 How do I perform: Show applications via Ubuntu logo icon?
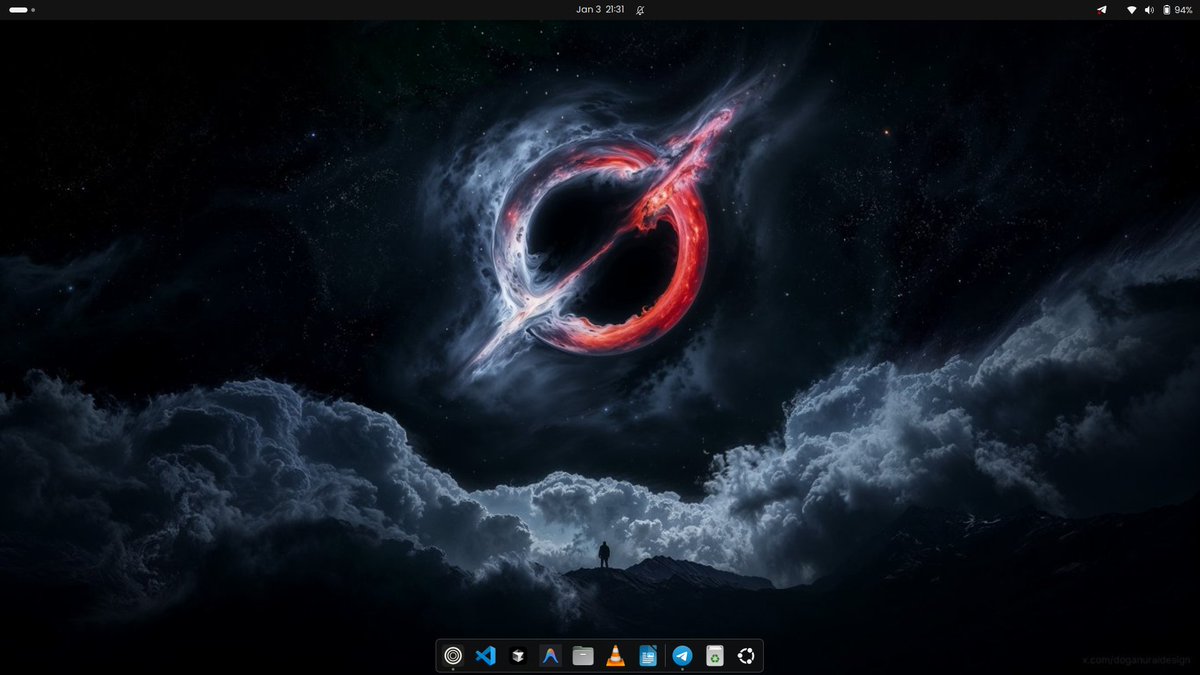pos(746,656)
